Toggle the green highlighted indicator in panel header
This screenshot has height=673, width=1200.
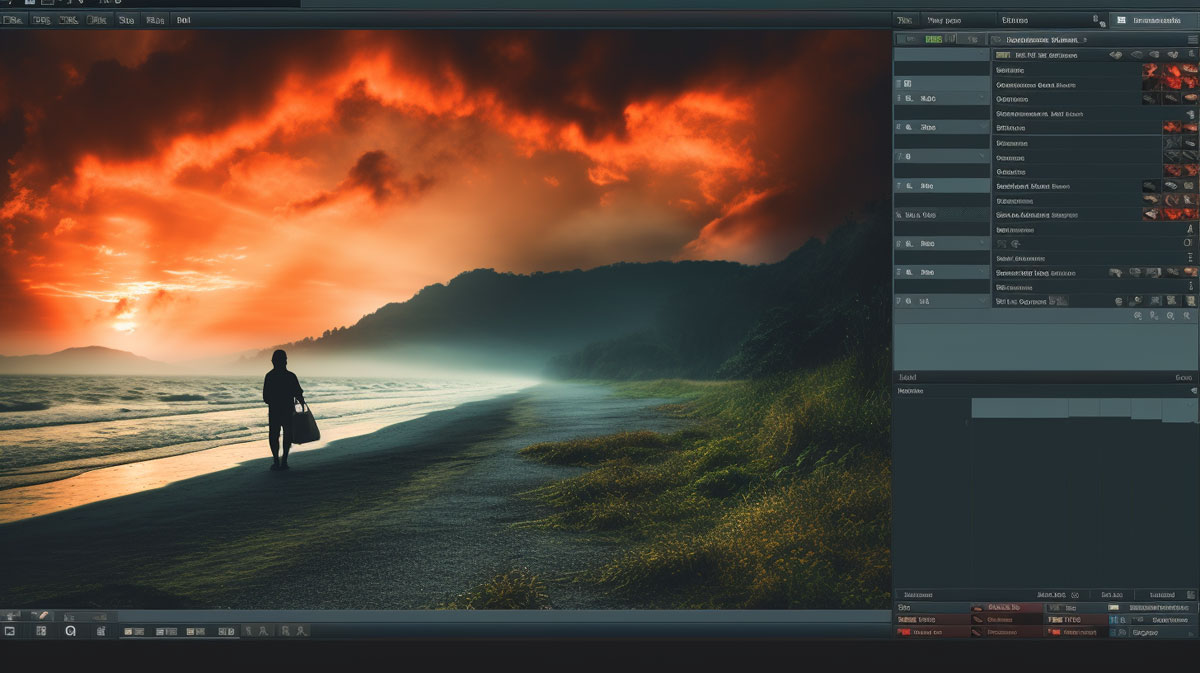pyautogui.click(x=933, y=39)
